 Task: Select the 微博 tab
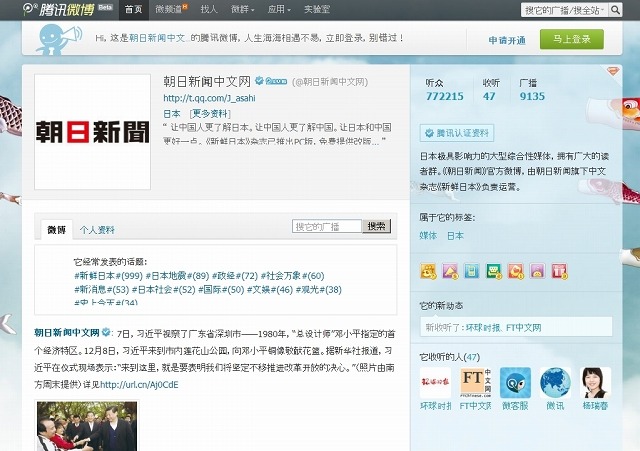[56, 230]
